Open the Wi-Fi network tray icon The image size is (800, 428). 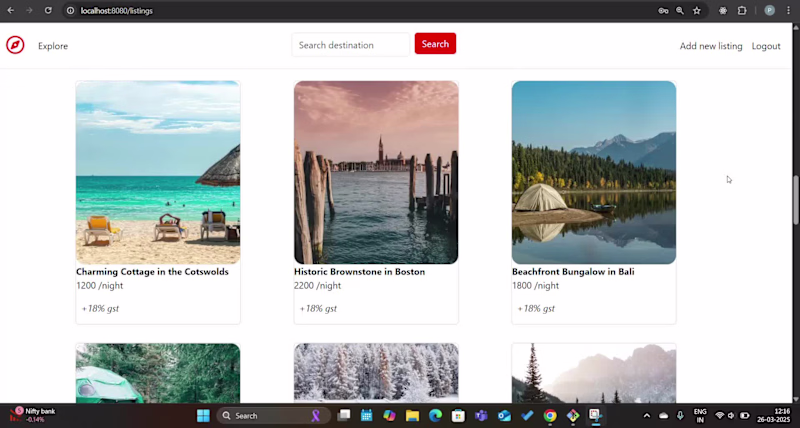tap(720, 416)
